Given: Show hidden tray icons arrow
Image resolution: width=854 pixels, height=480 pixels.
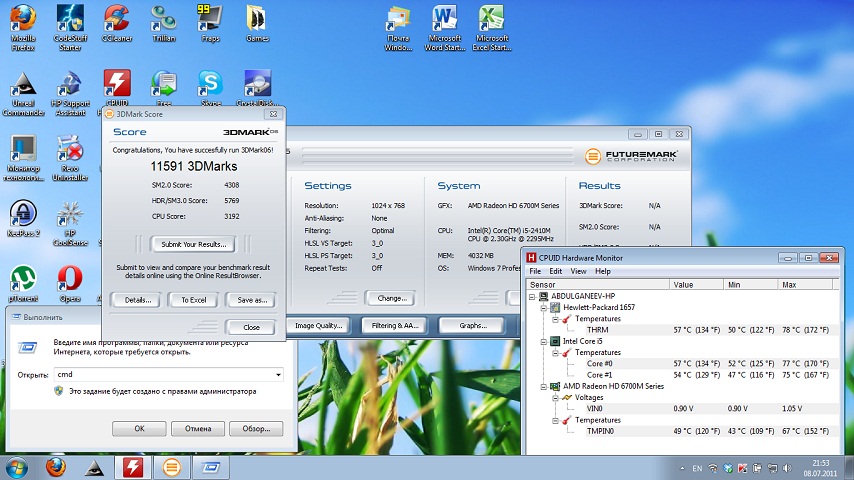Looking at the screenshot, I should click(682, 468).
